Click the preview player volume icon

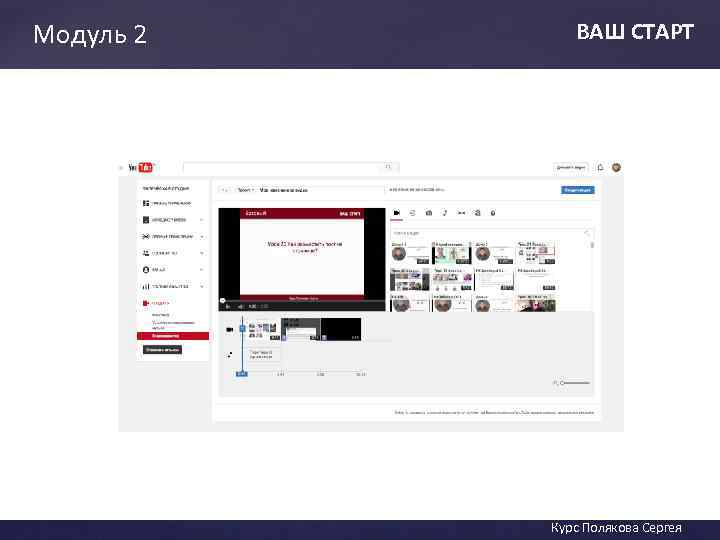[x=240, y=306]
